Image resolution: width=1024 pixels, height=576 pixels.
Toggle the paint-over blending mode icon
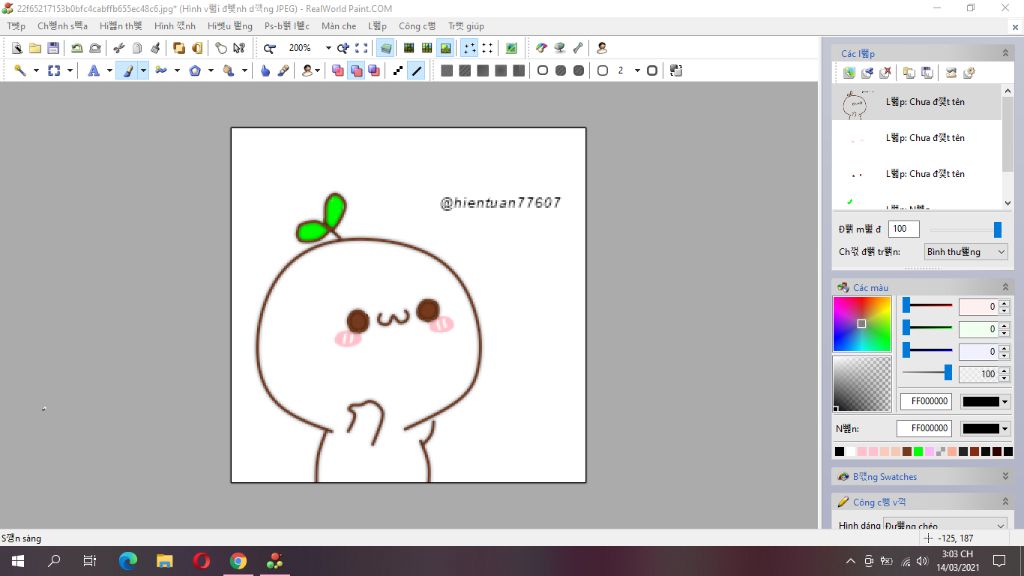pyautogui.click(x=356, y=71)
